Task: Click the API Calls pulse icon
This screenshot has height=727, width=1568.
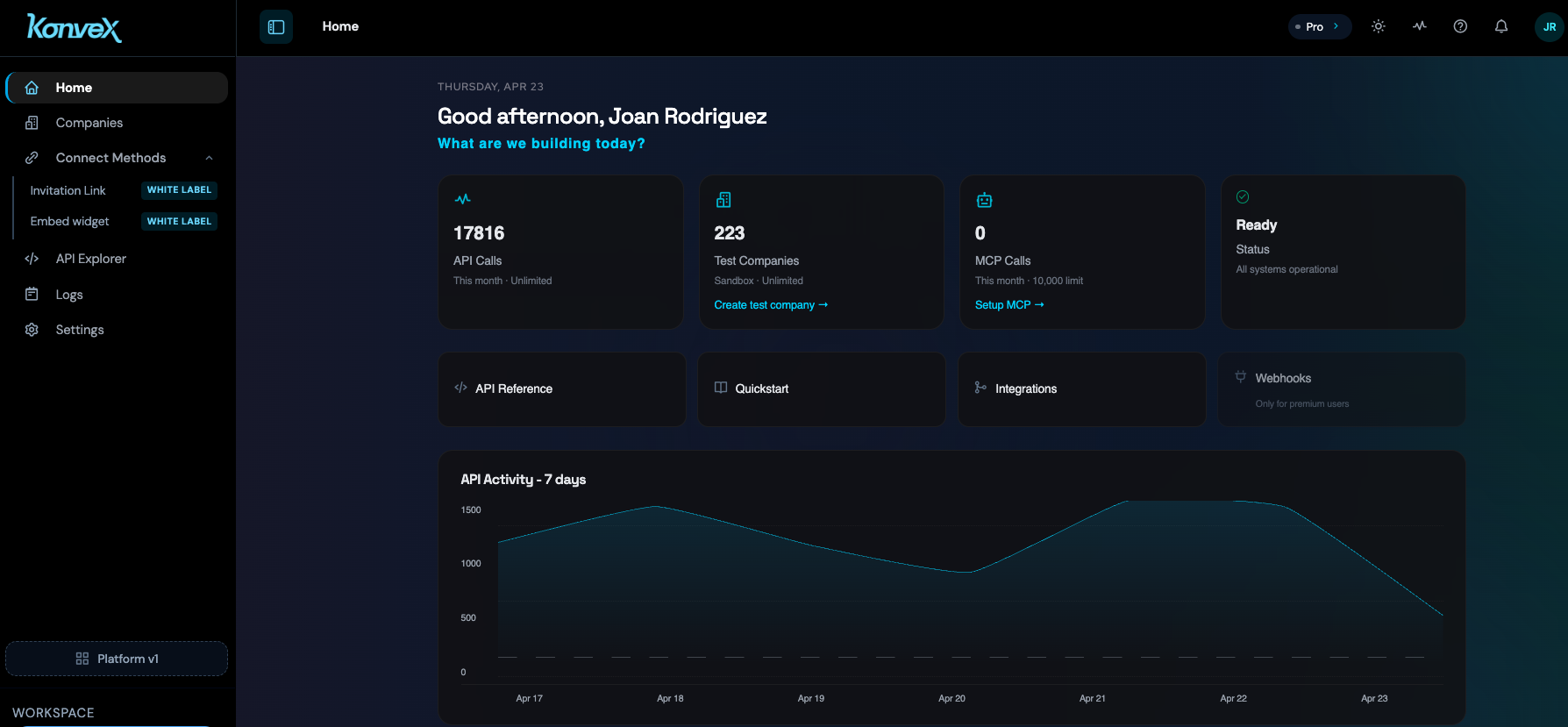Action: click(x=462, y=200)
